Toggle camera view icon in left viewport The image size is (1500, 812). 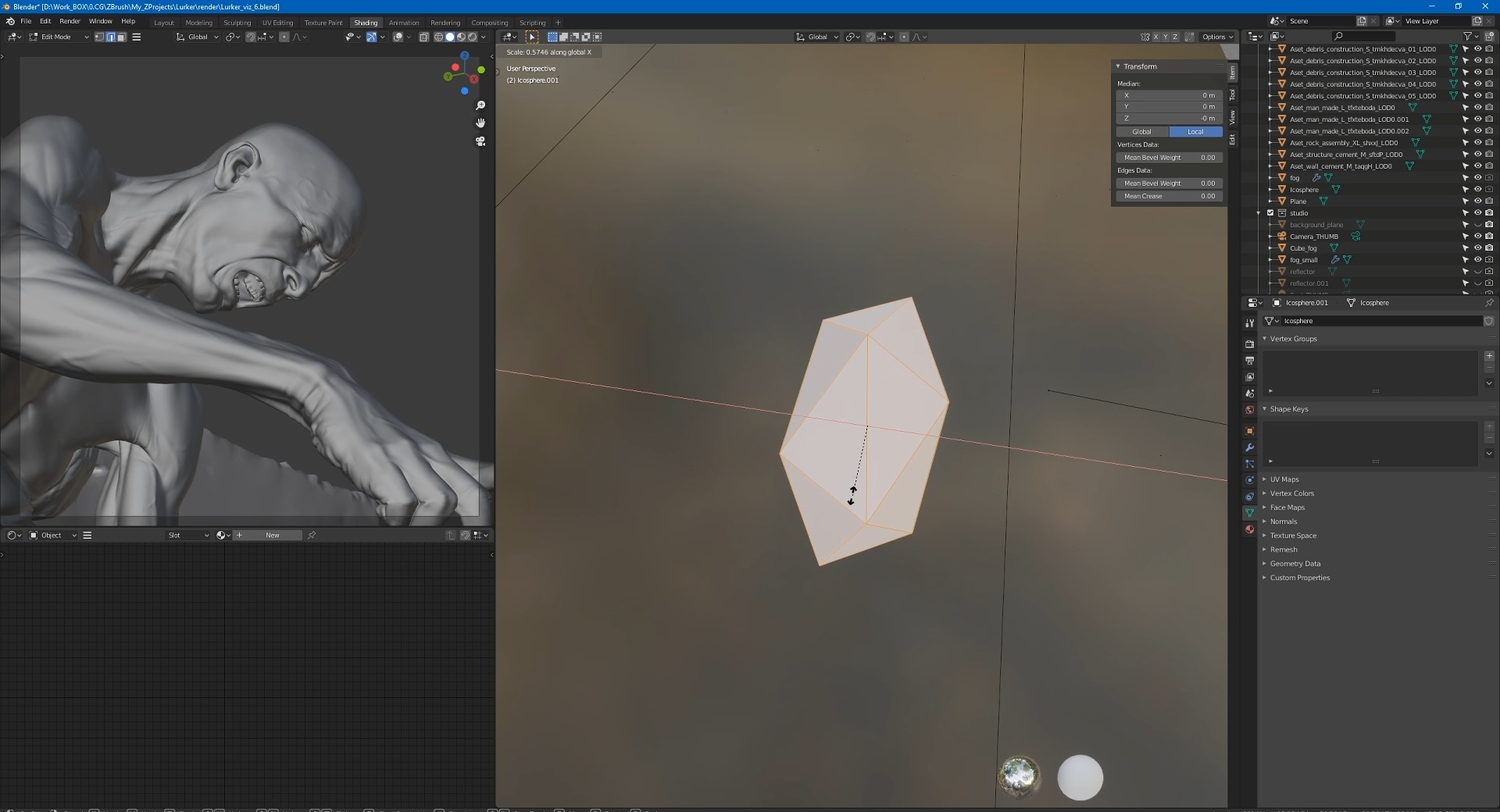480,141
